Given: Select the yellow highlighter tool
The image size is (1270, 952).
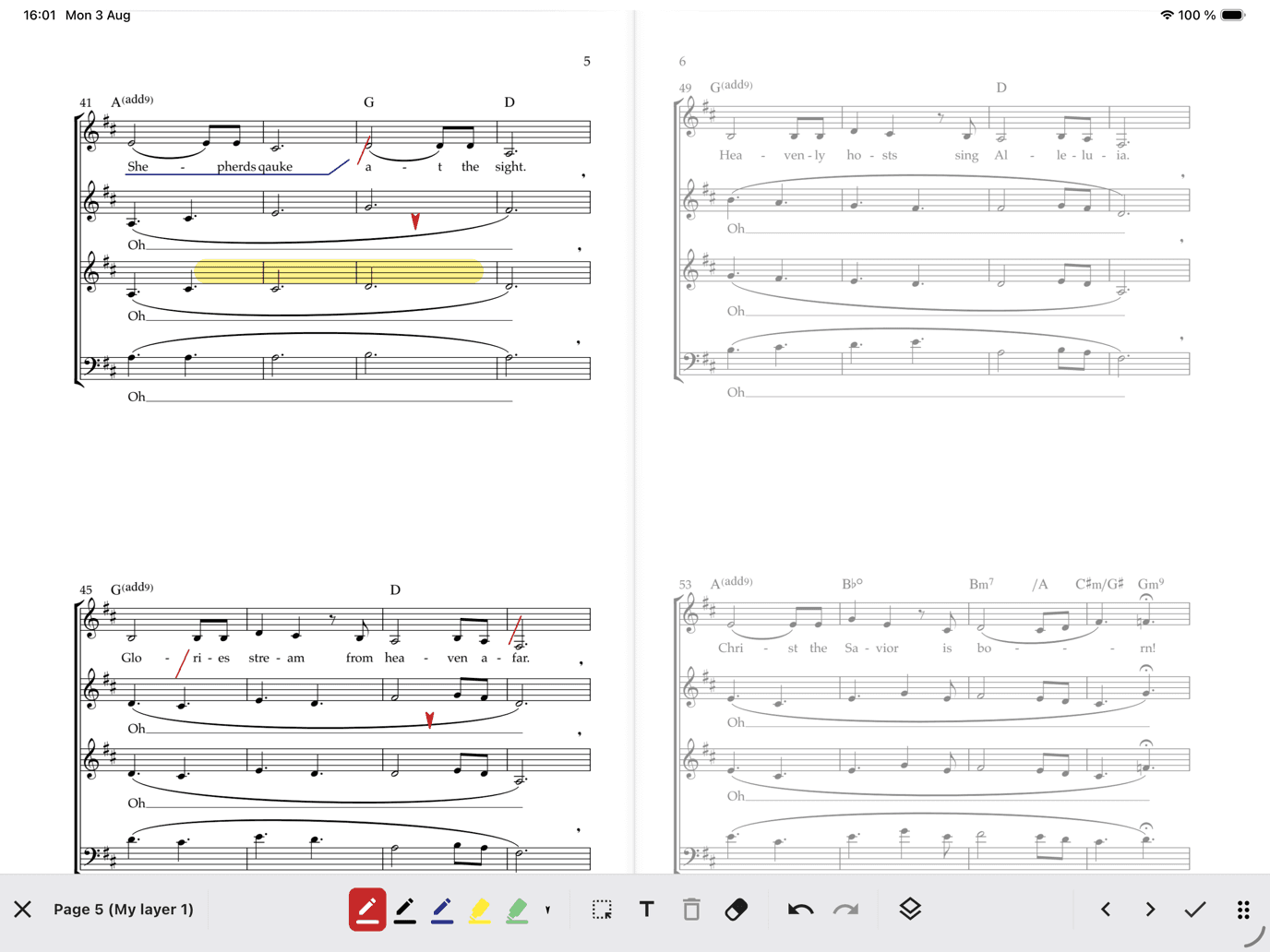Looking at the screenshot, I should [479, 910].
